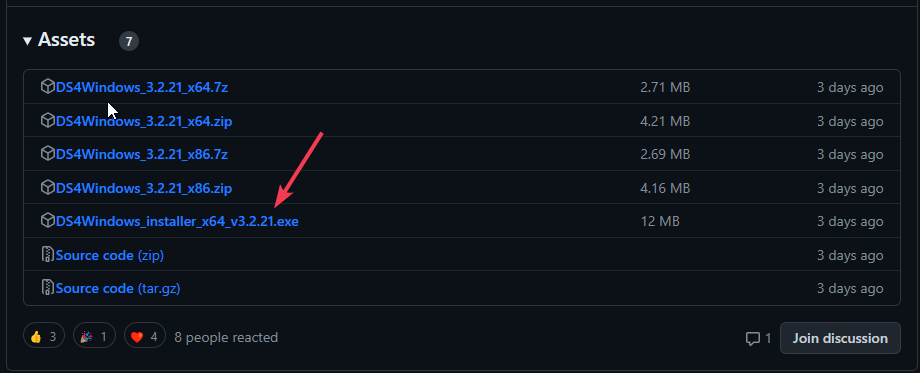This screenshot has height=373, width=920.
Task: Download DS4Windows_3.2.21_x86.7z
Action: pyautogui.click(x=142, y=155)
